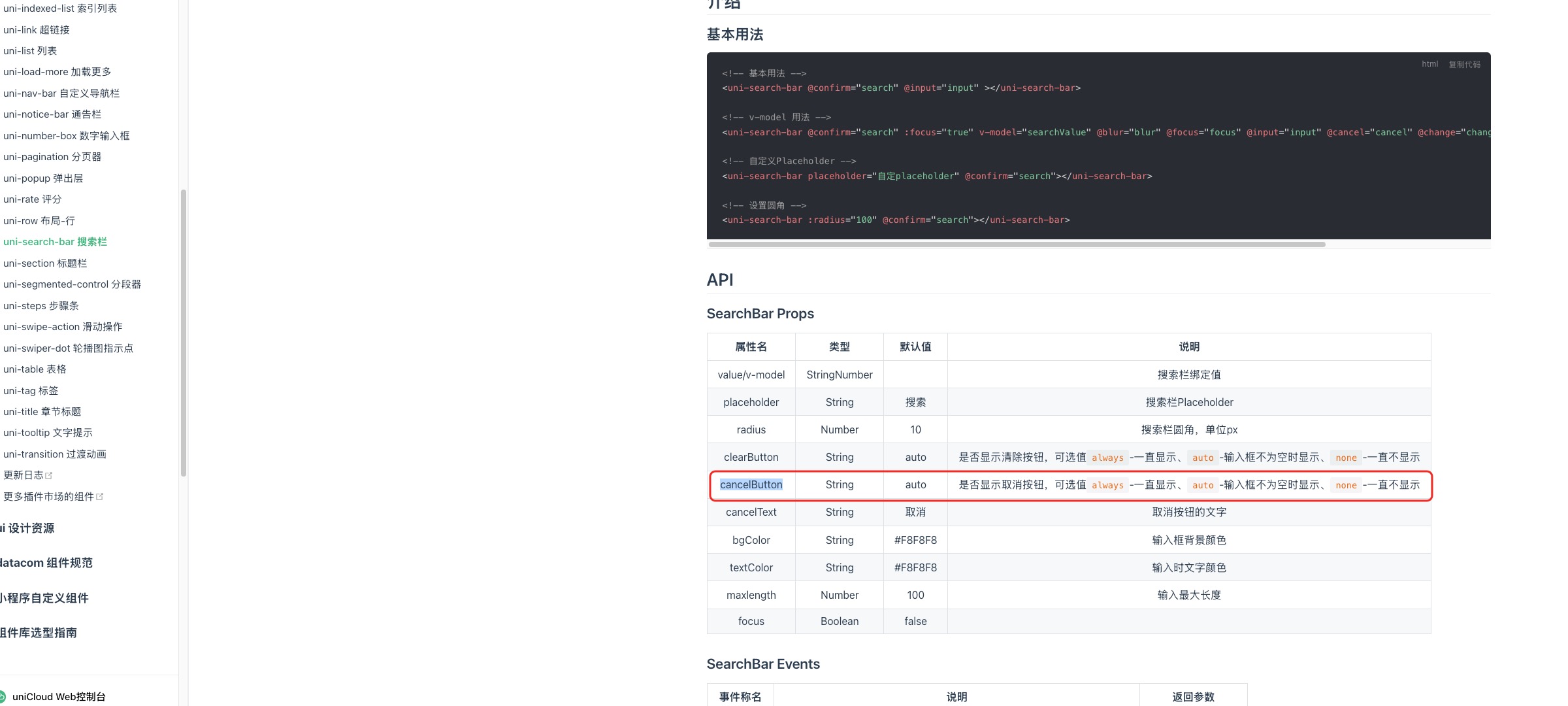
Task: Open uni-tooltip 文字提示 entry
Action: coord(48,433)
